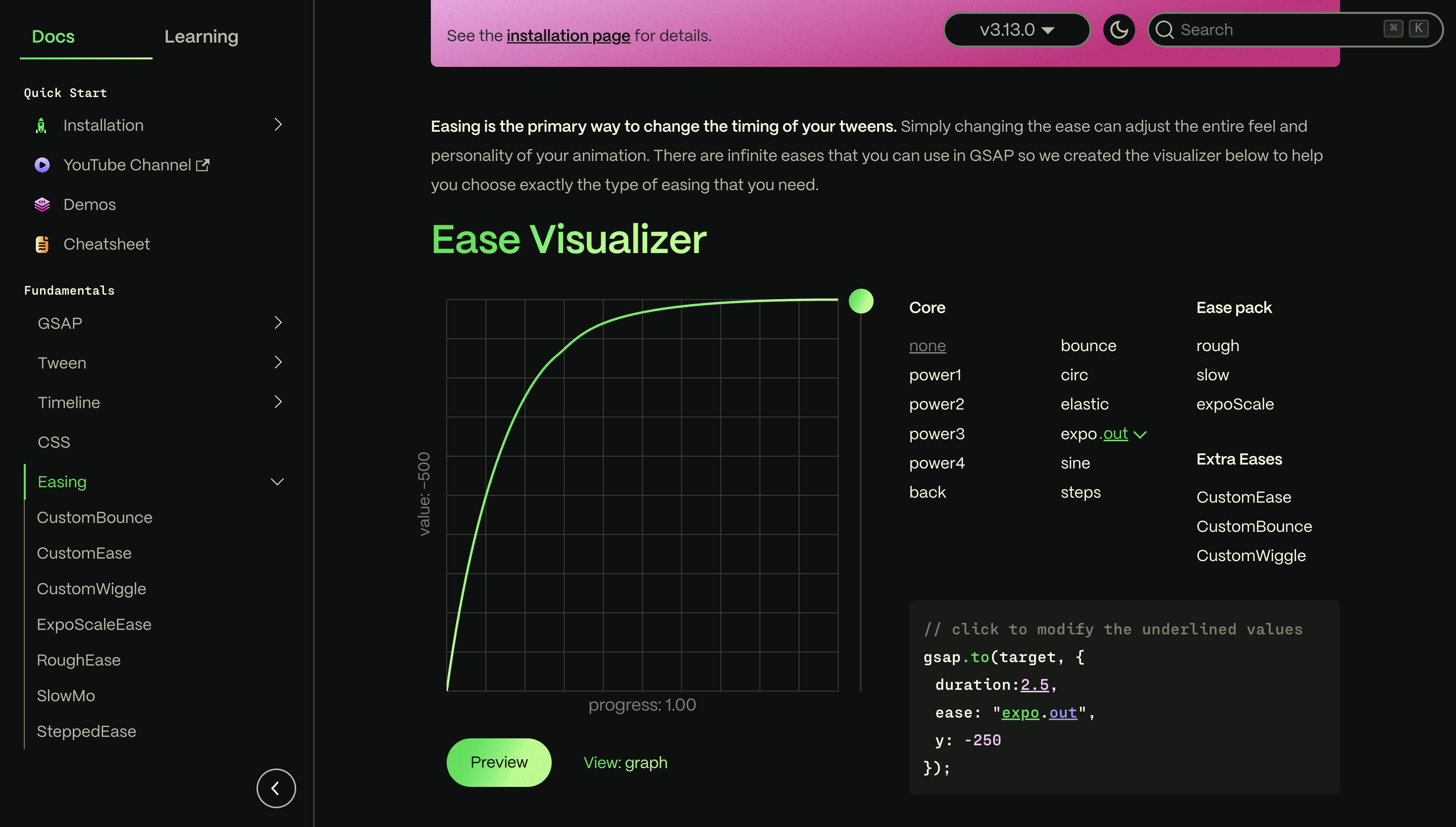The image size is (1456, 827).
Task: Switch to the Docs tab
Action: 53,36
